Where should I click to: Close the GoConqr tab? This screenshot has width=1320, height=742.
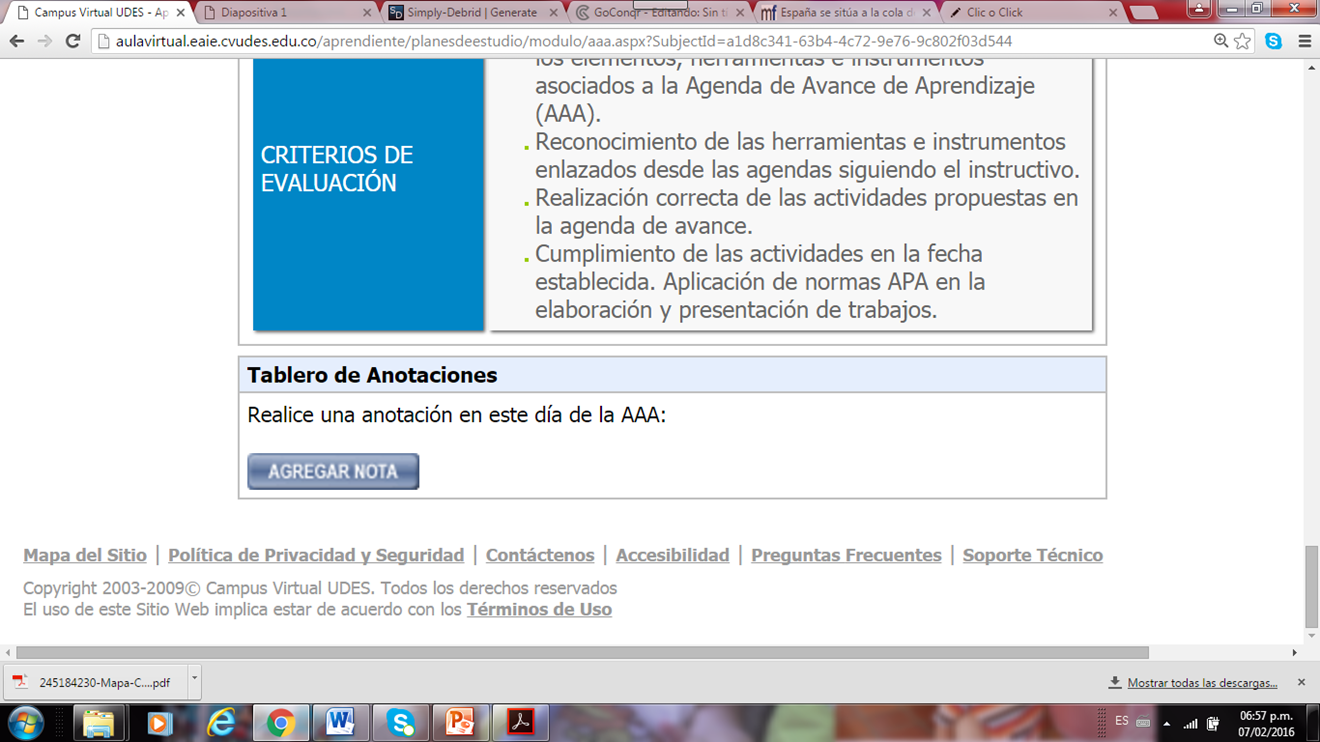click(740, 13)
